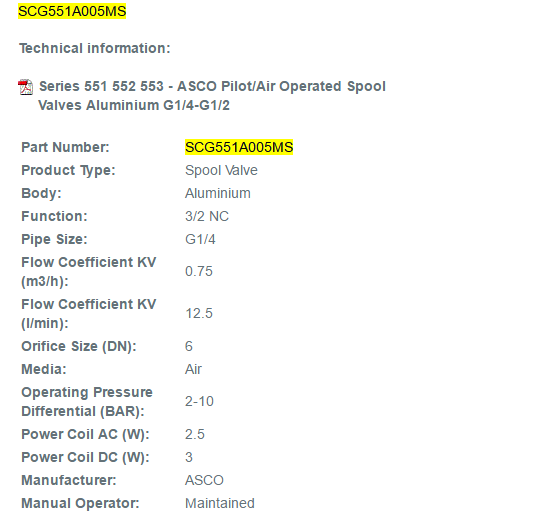Click the ASCO manufacturer value
The image size is (543, 524).
(x=204, y=480)
